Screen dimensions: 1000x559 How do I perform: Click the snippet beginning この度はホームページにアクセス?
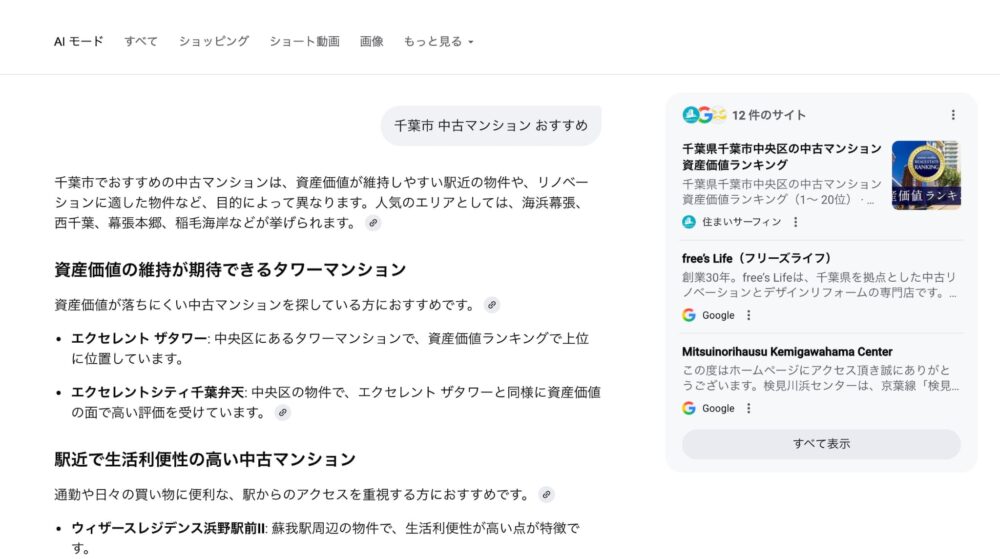pos(820,378)
